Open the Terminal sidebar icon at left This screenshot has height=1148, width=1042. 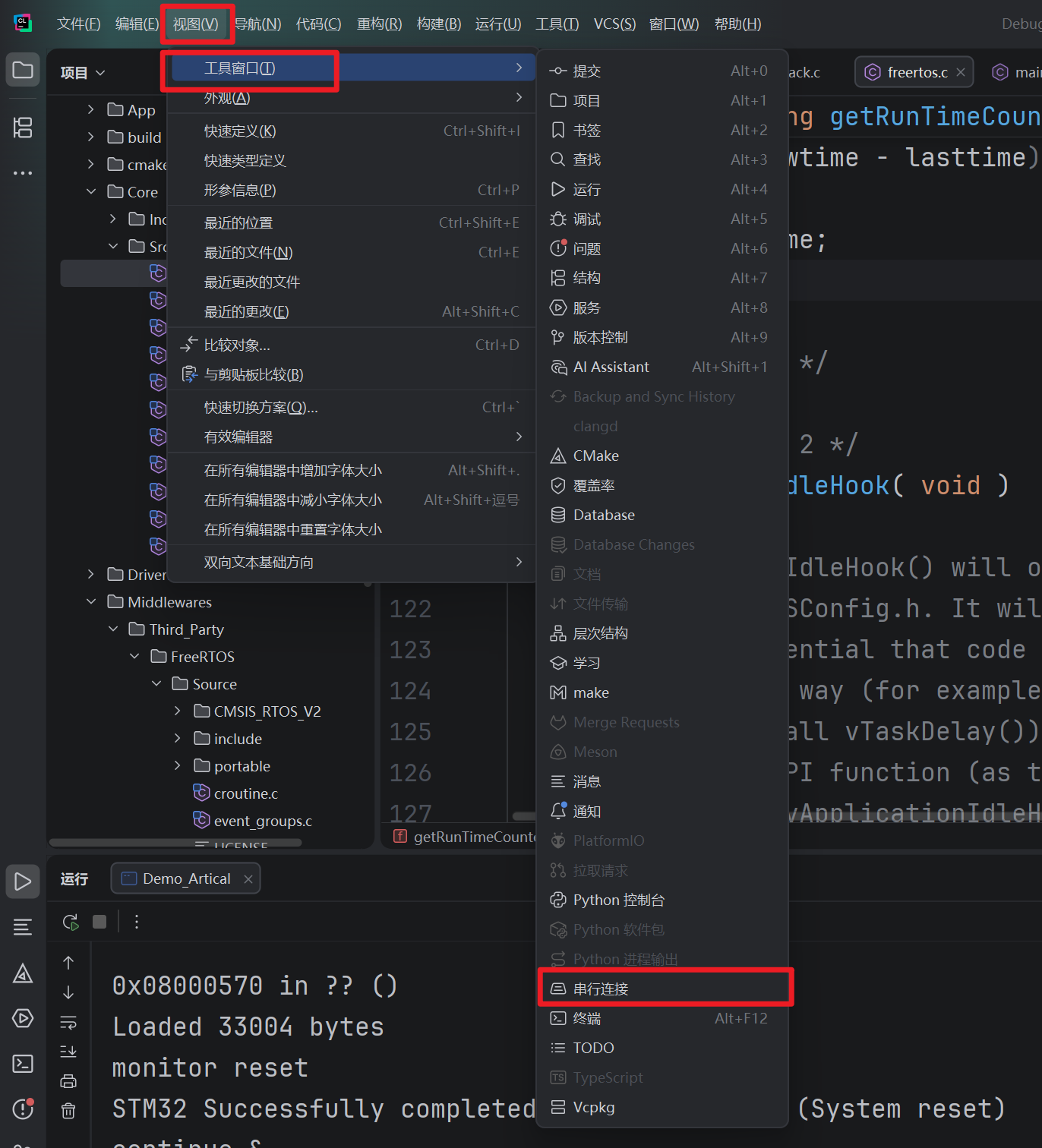[23, 1064]
